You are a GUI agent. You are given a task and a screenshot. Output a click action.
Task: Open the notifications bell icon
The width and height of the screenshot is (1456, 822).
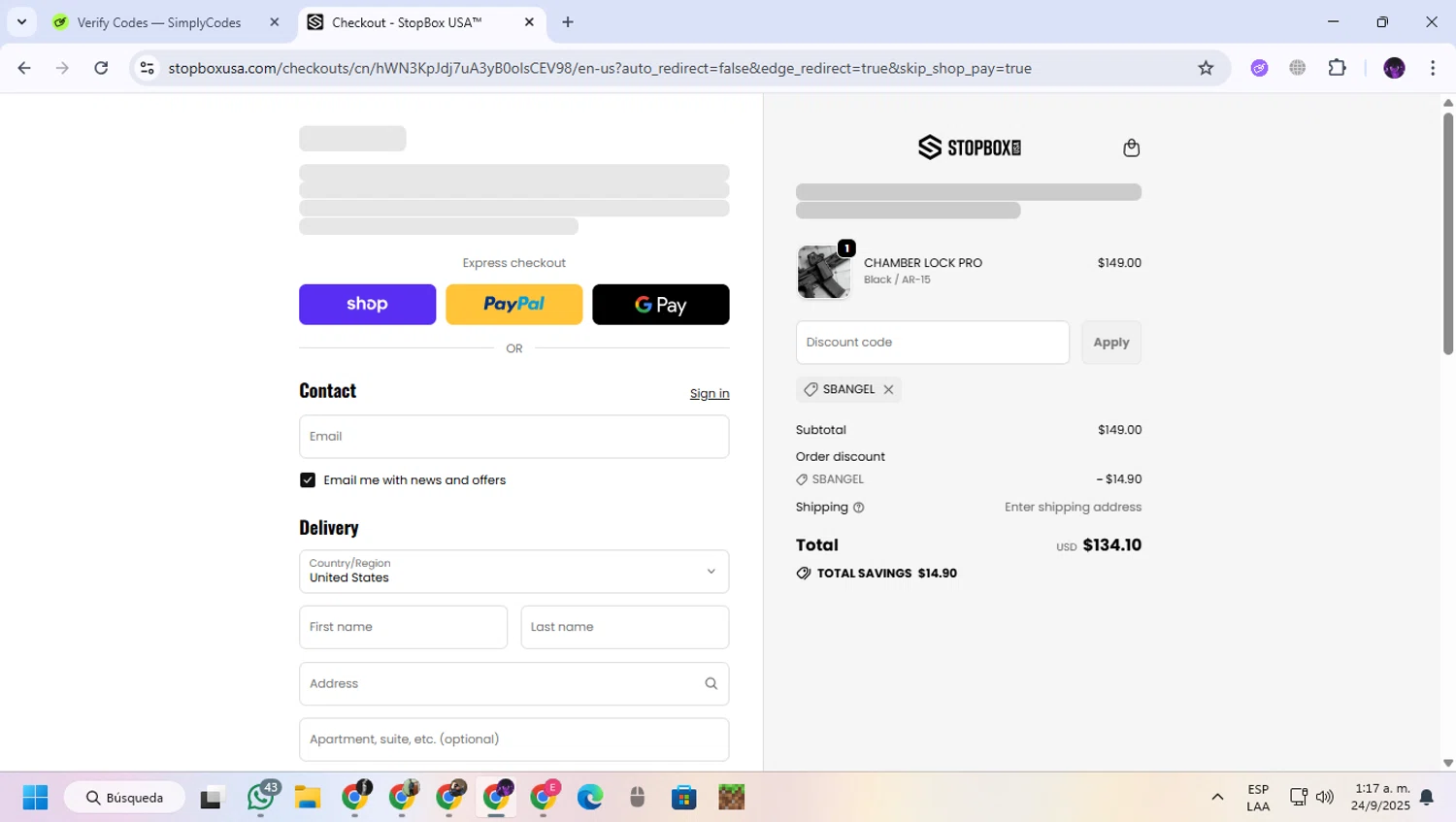click(1427, 798)
